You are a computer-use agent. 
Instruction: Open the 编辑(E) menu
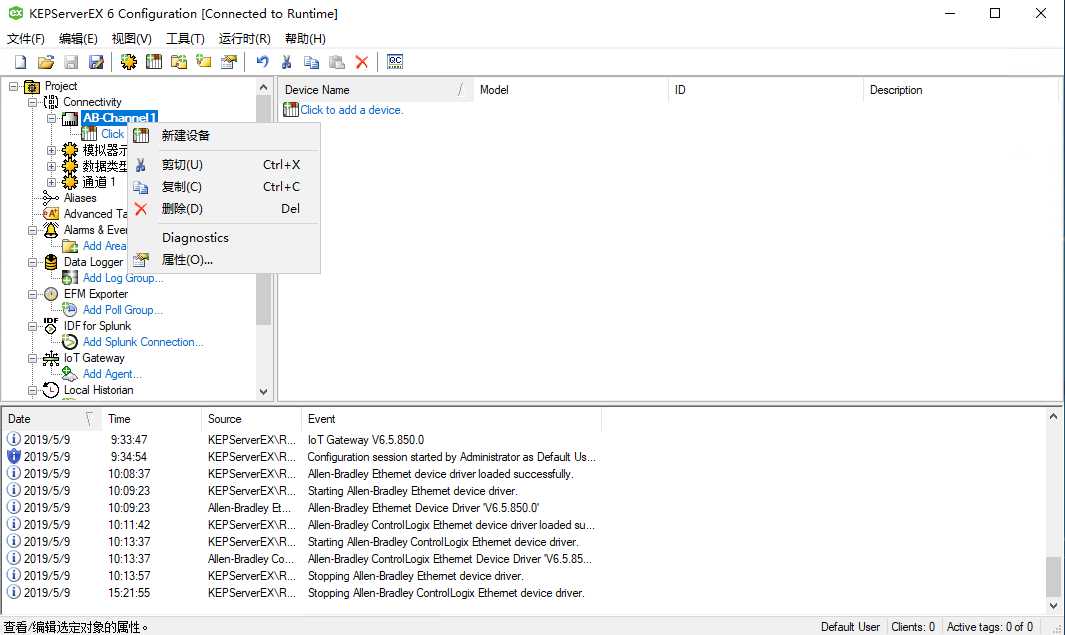point(78,39)
